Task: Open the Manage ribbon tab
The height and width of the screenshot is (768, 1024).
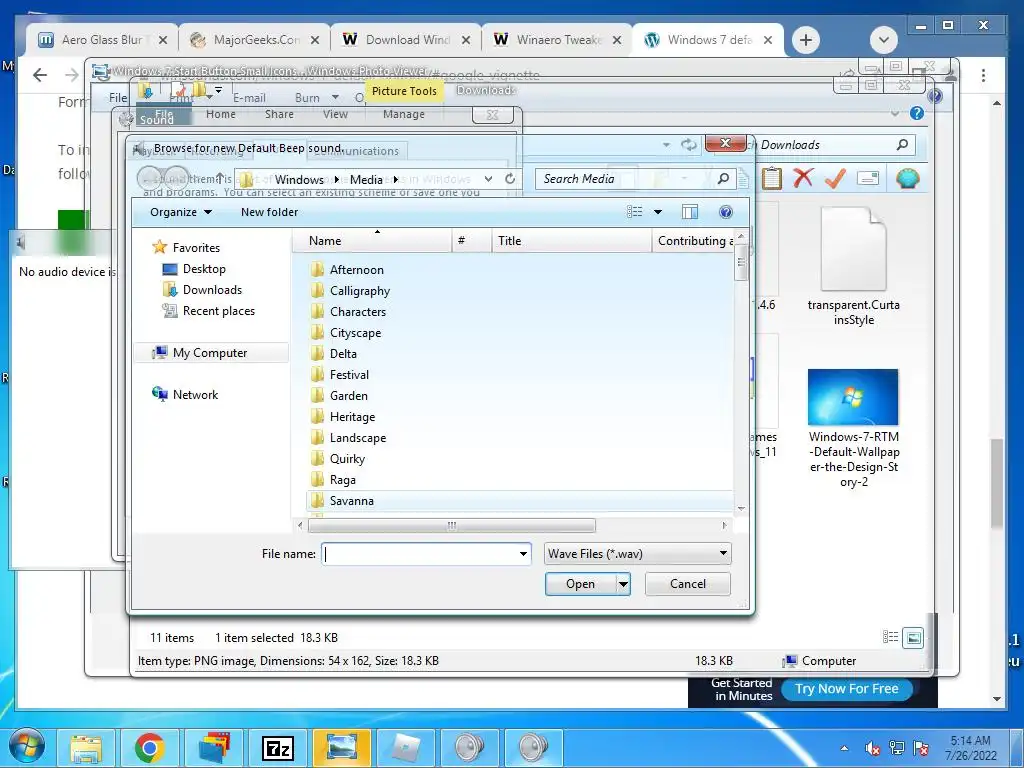Action: click(x=404, y=114)
